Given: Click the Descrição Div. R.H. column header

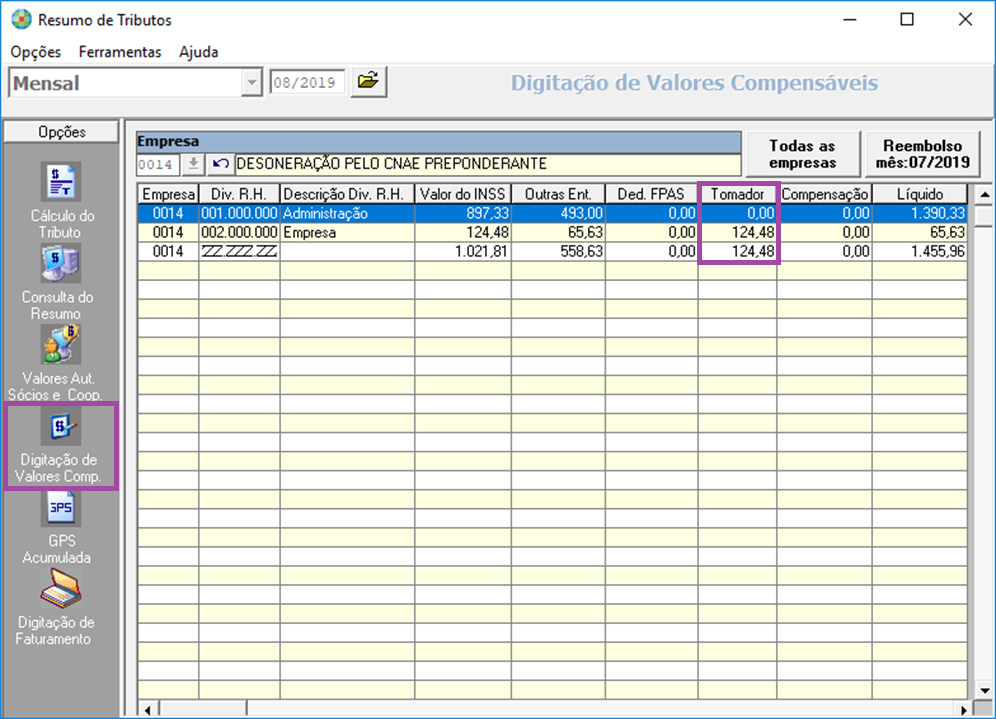Looking at the screenshot, I should coord(347,194).
